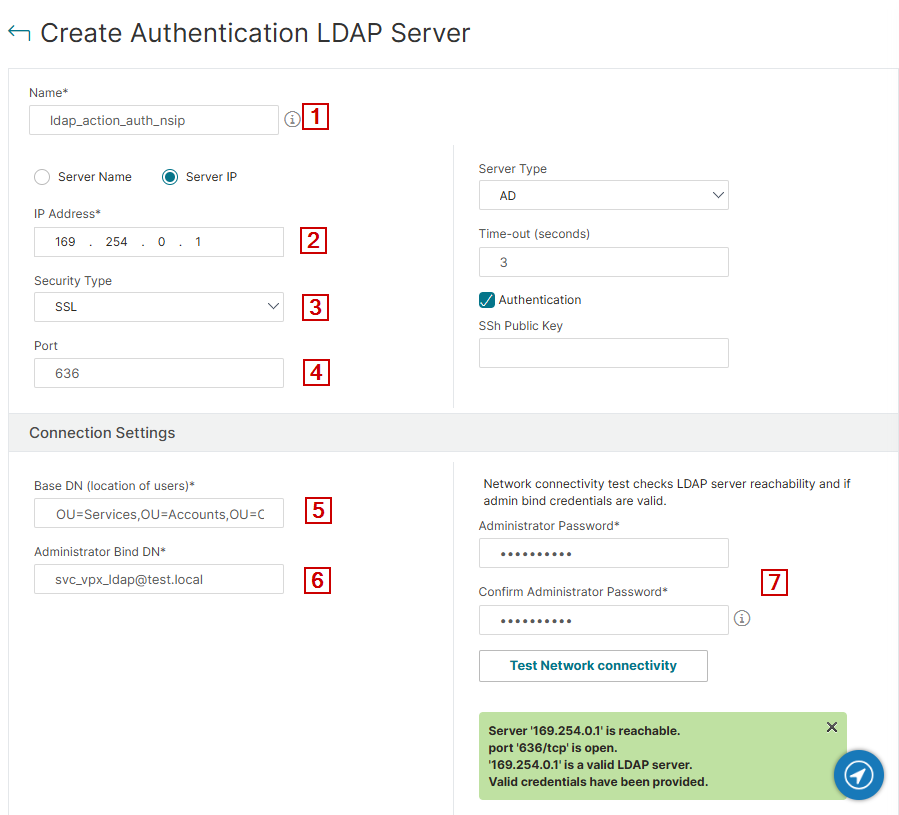Image resolution: width=899 pixels, height=815 pixels.
Task: Open the Security Type SSL dropdown
Action: click(x=159, y=307)
